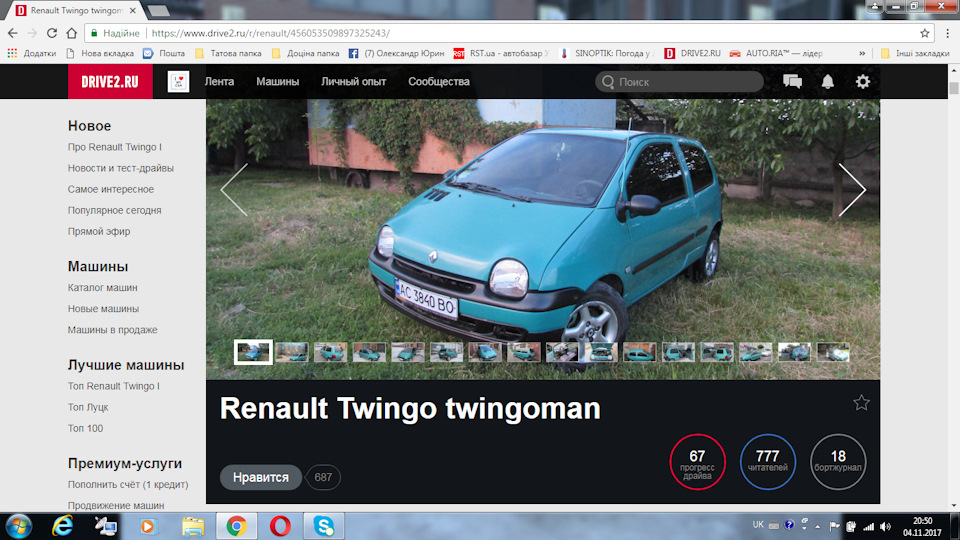Open Chrome menu three dots

click(948, 33)
